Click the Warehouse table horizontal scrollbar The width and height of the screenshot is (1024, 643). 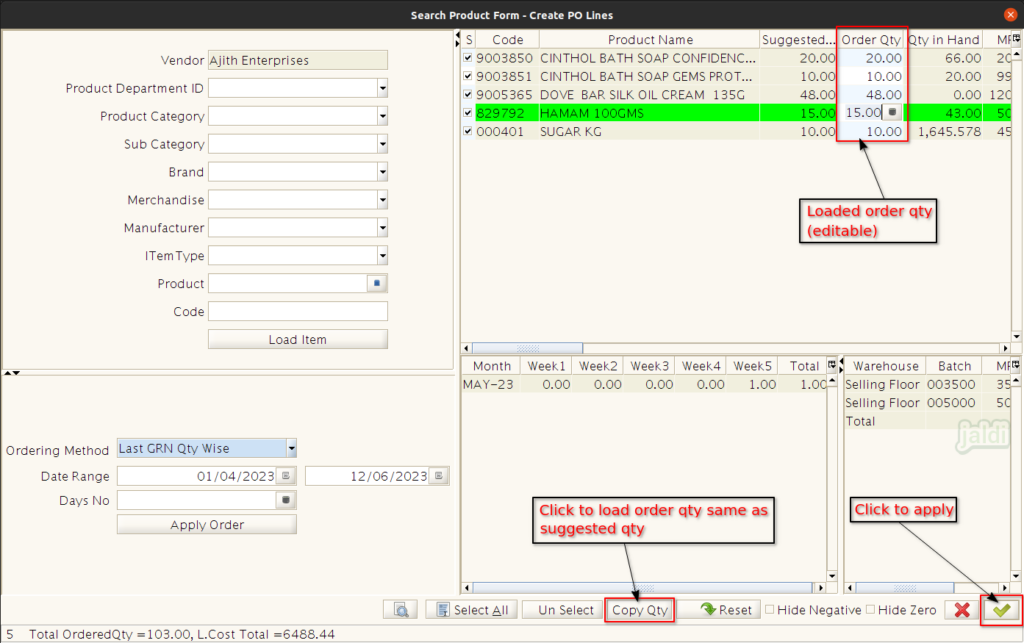904,588
